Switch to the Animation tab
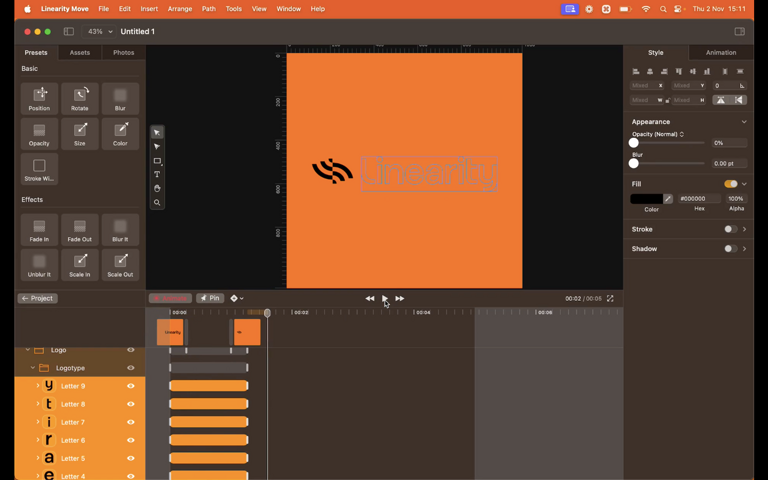This screenshot has height=480, width=768. [x=720, y=52]
